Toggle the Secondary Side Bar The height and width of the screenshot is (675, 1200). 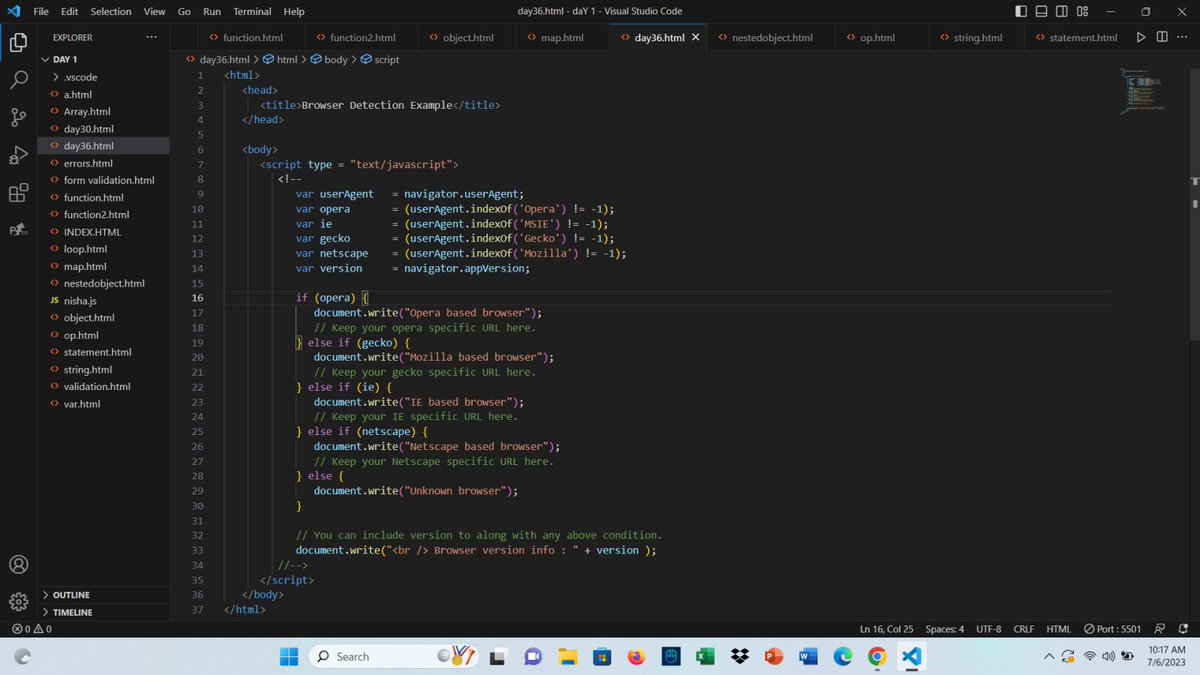tap(1061, 10)
